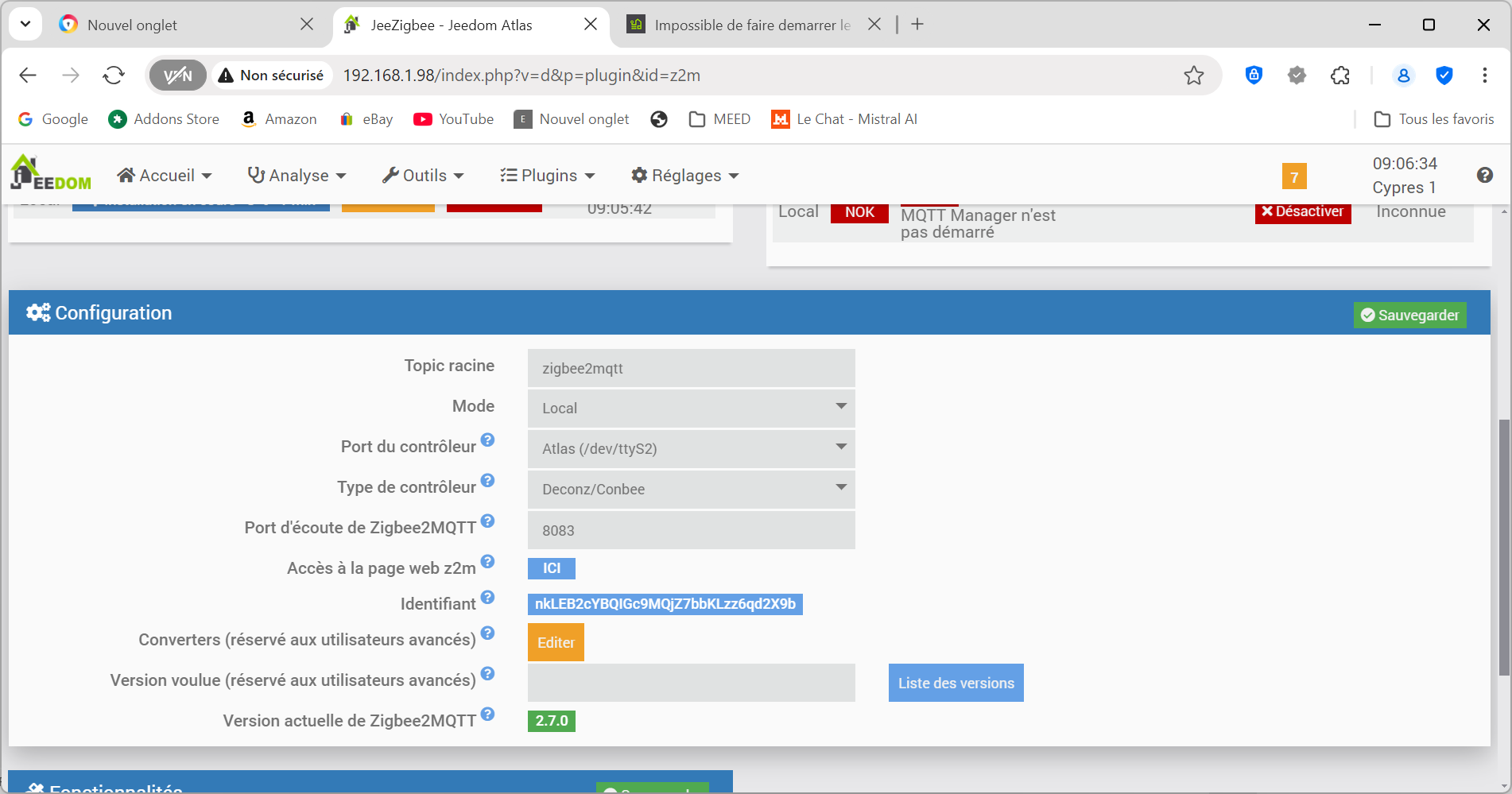Focus the Version voulue input field

pyautogui.click(x=691, y=683)
